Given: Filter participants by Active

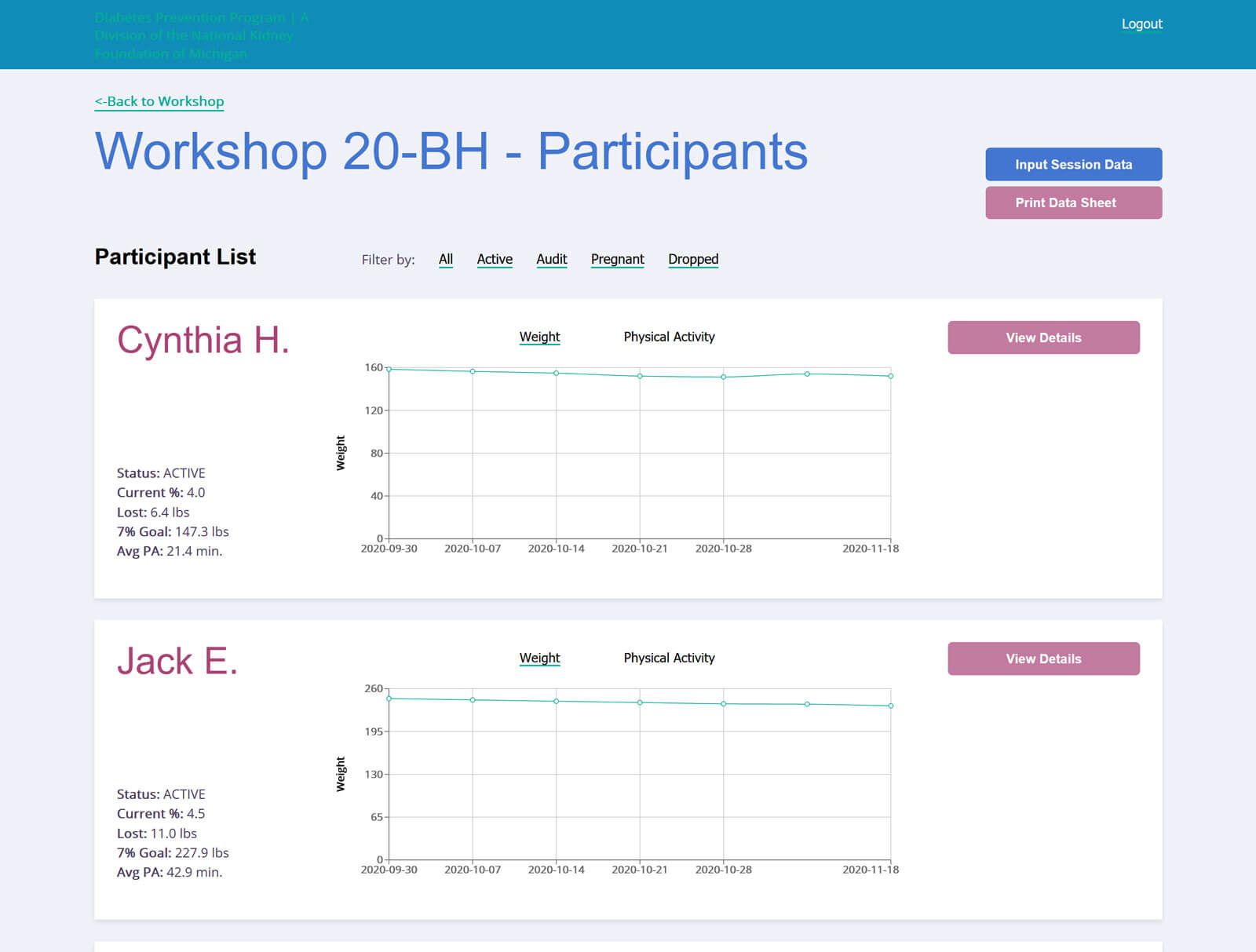Looking at the screenshot, I should pyautogui.click(x=495, y=259).
